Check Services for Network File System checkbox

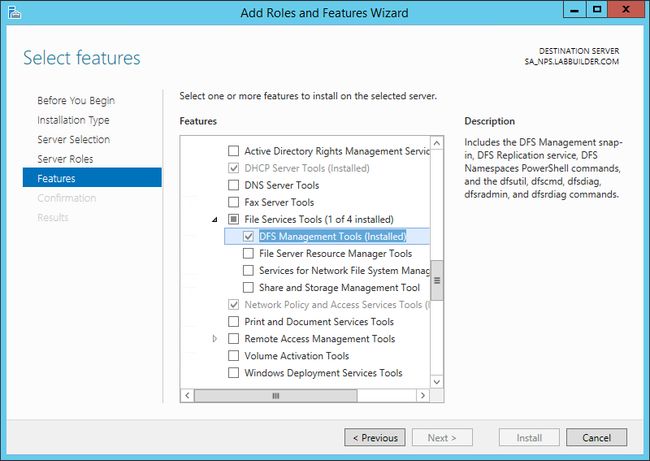pos(248,270)
